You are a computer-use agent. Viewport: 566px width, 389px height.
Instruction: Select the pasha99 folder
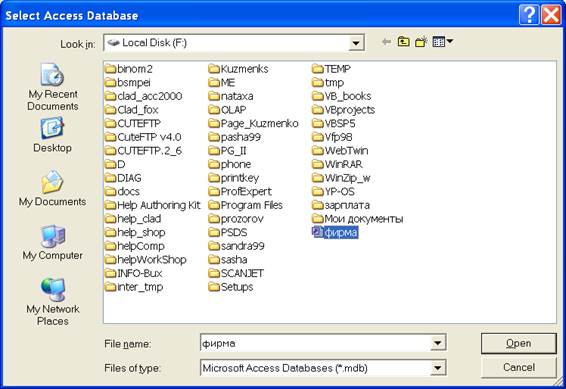coord(235,137)
